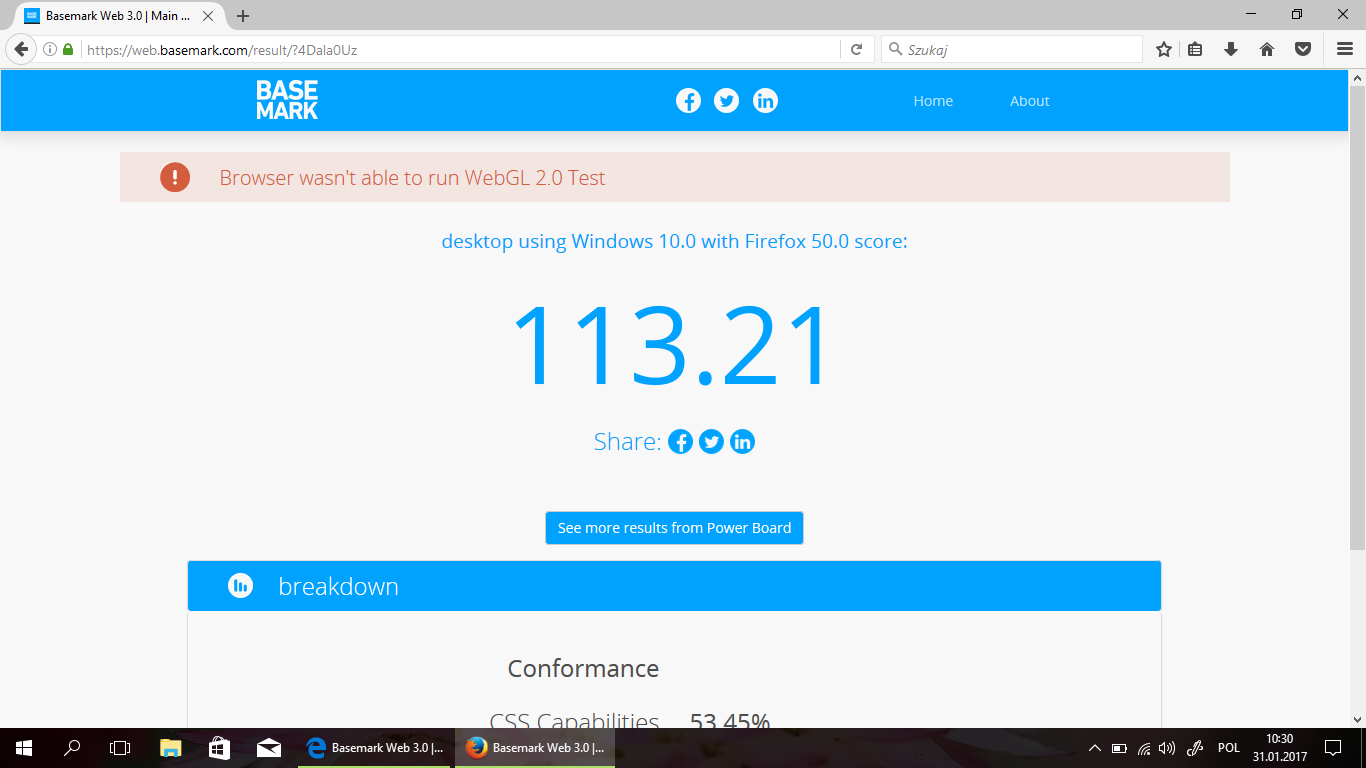This screenshot has height=768, width=1366.
Task: Click See more results from Power Board
Action: coord(674,528)
